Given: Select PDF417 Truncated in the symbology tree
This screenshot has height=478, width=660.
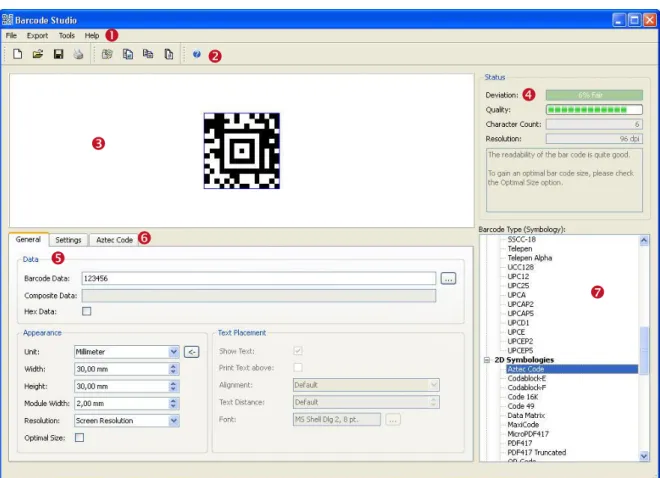Looking at the screenshot, I should (x=537, y=452).
